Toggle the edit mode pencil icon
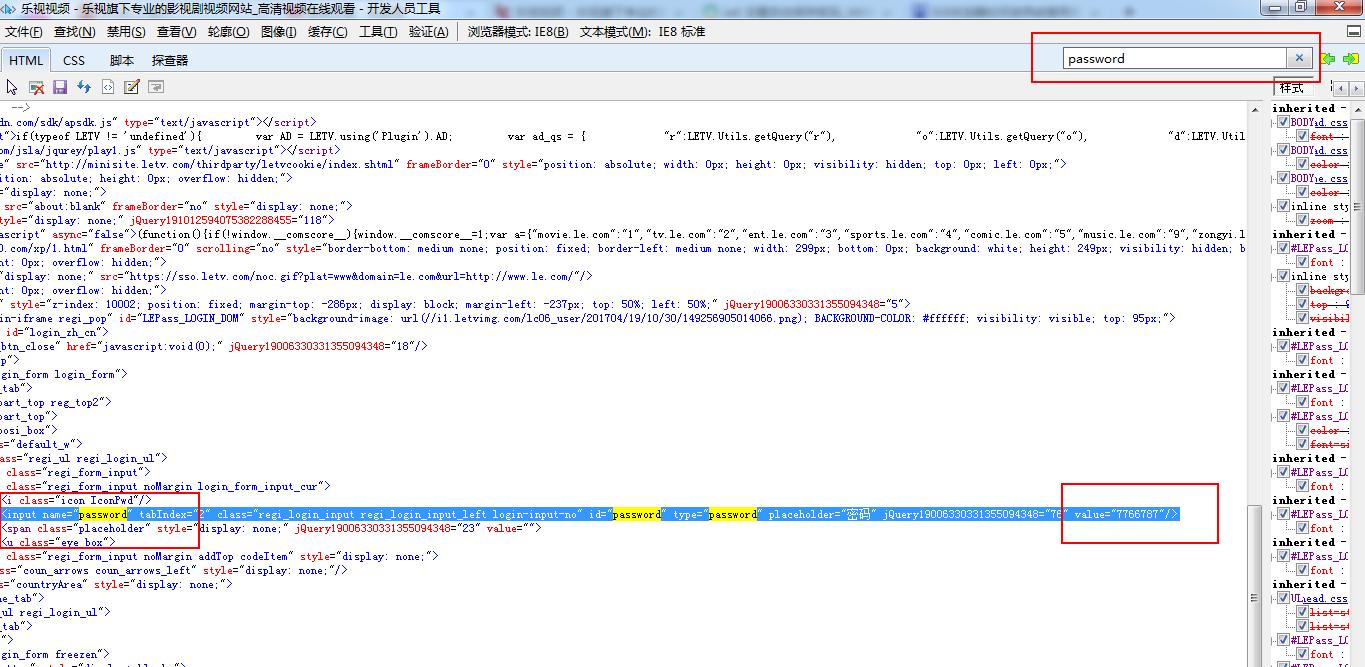 click(131, 88)
